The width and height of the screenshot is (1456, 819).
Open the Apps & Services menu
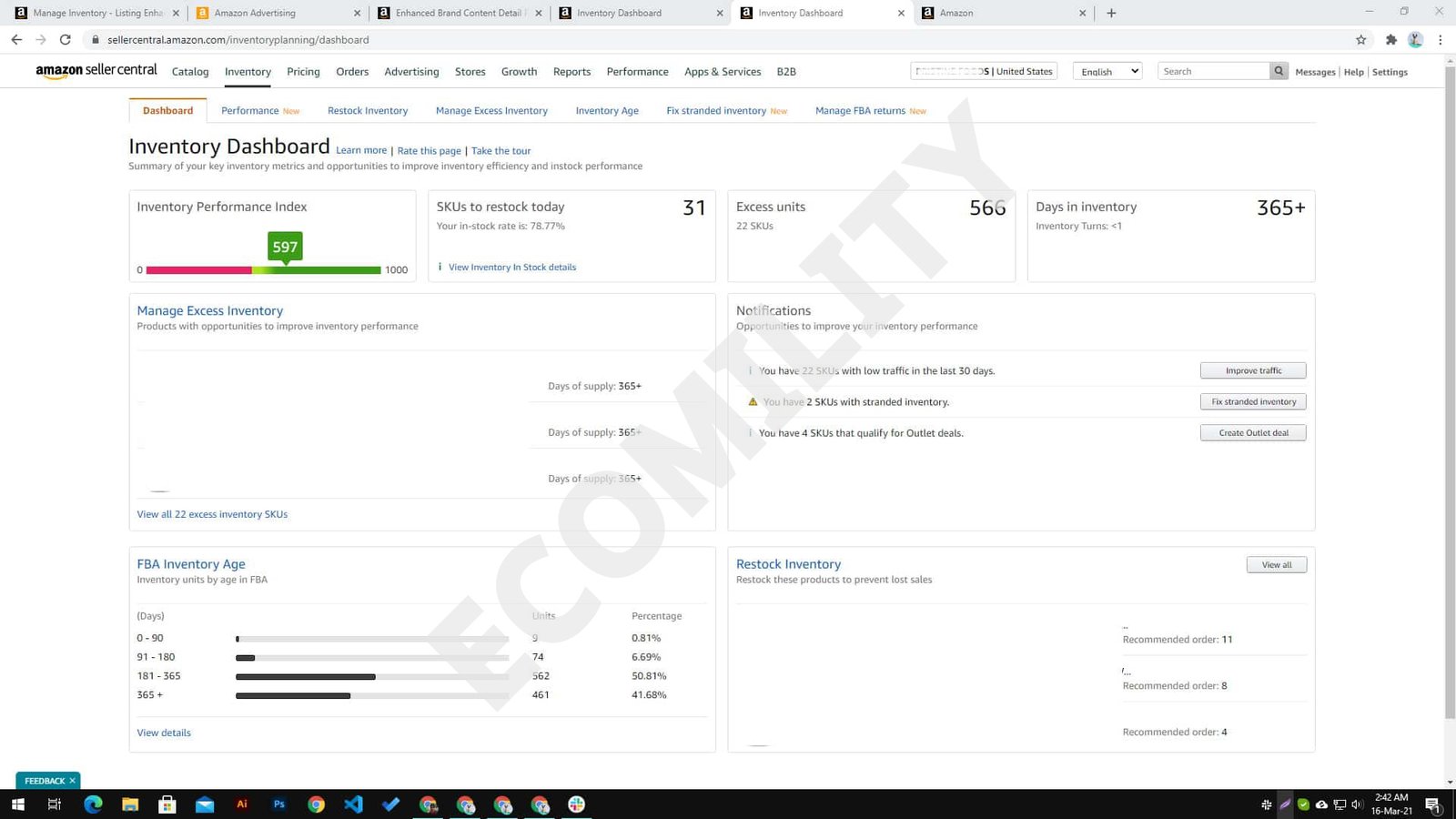click(x=723, y=72)
